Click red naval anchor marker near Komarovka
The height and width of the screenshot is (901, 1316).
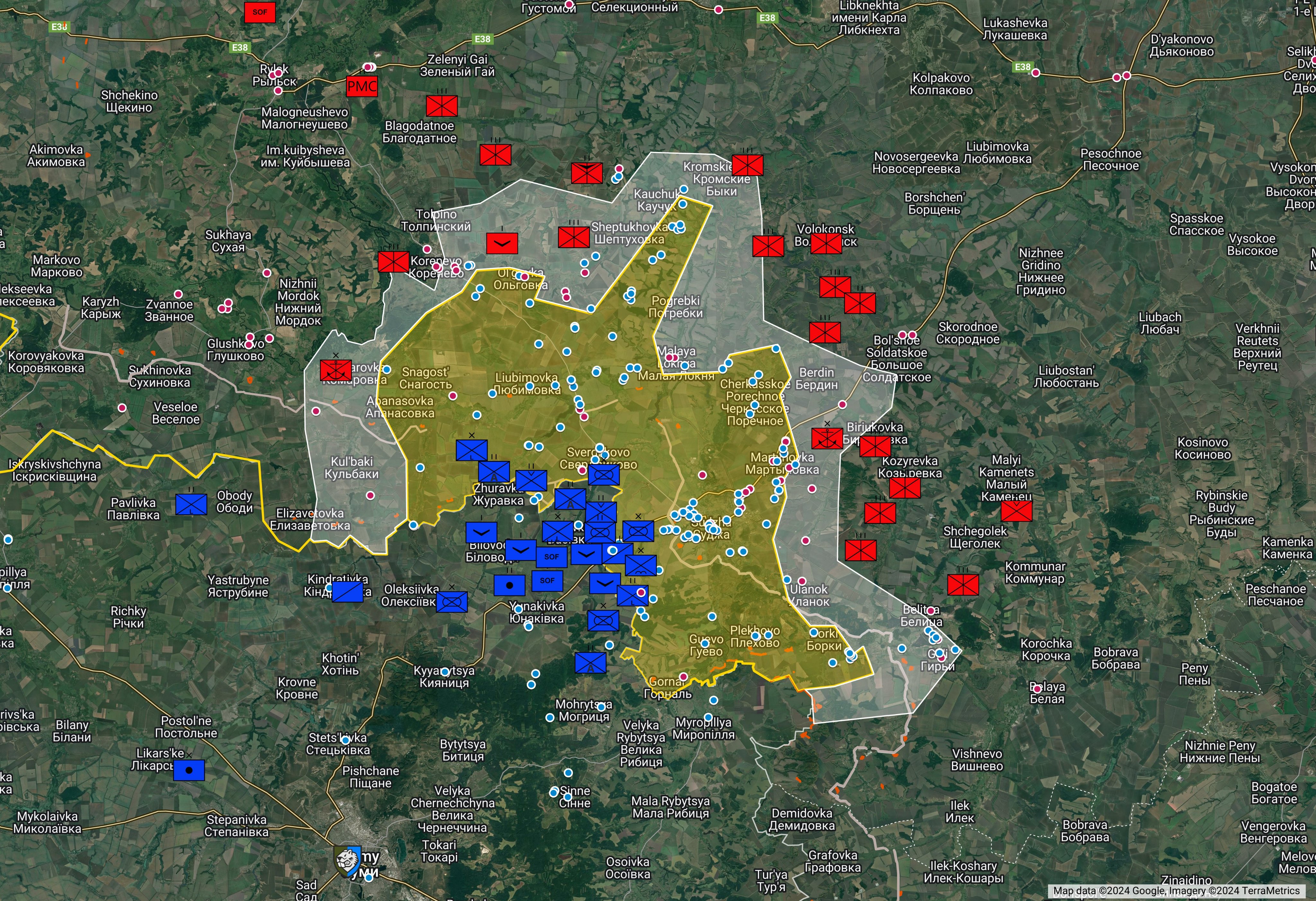click(336, 371)
